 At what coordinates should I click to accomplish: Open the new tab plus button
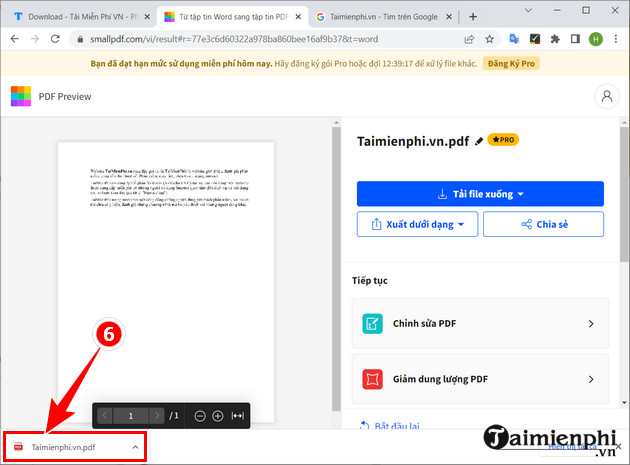click(473, 17)
